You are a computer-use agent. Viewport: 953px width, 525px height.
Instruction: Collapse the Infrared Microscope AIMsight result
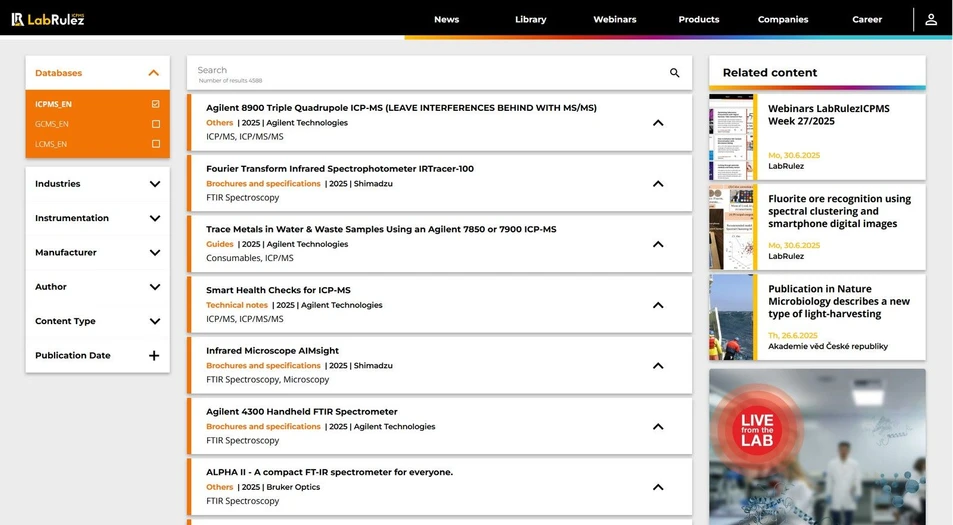(658, 366)
